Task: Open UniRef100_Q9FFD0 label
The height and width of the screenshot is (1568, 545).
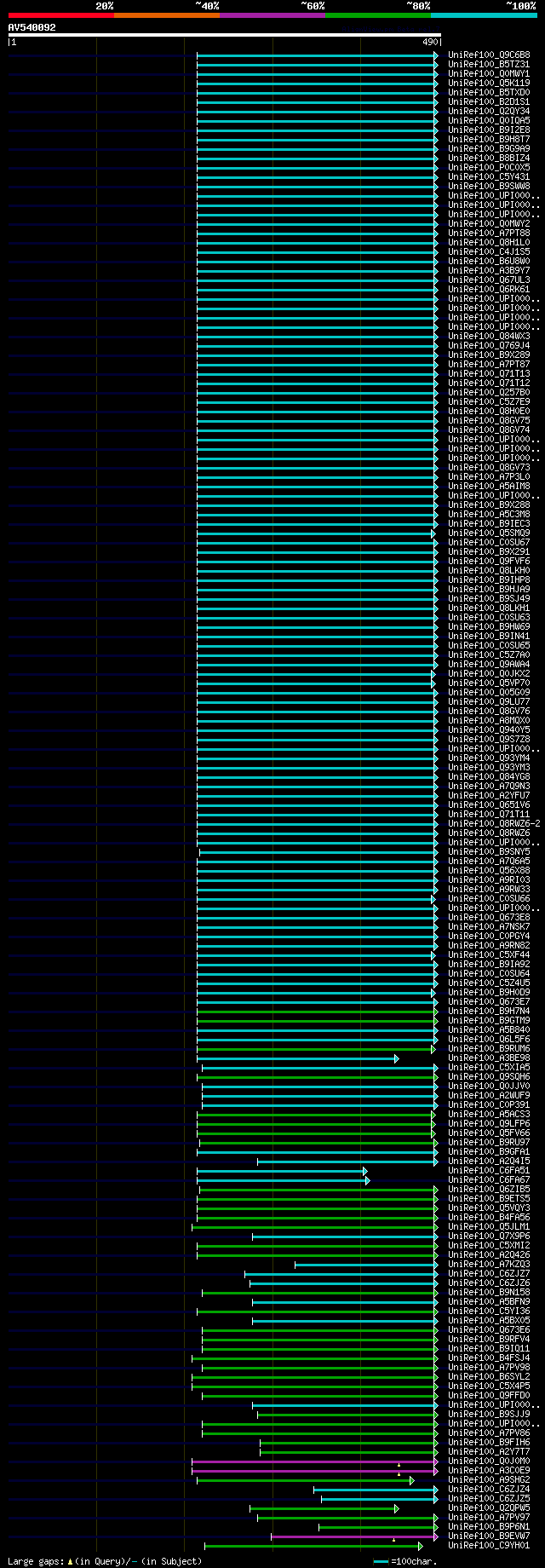Action: [489, 1395]
